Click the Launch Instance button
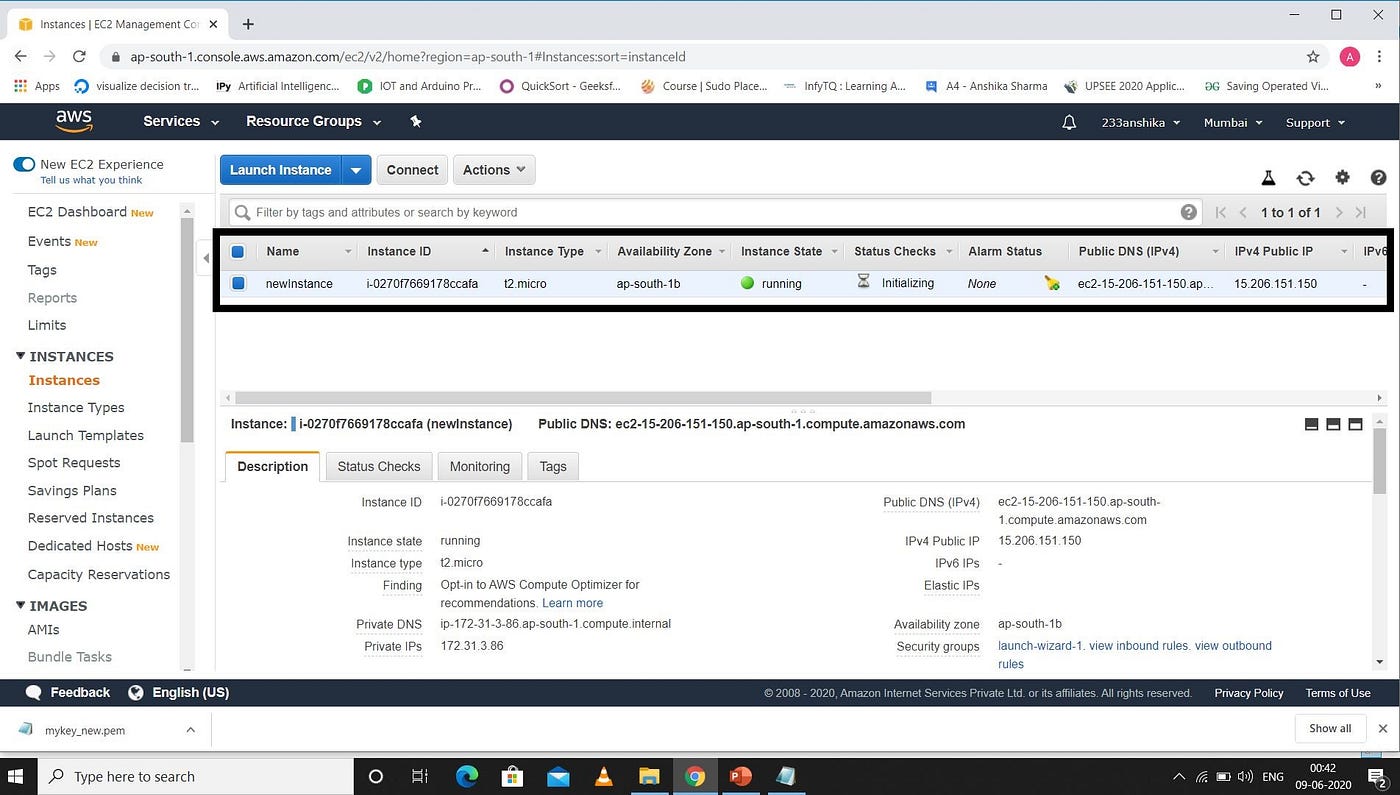The width and height of the screenshot is (1400, 795). click(x=281, y=170)
